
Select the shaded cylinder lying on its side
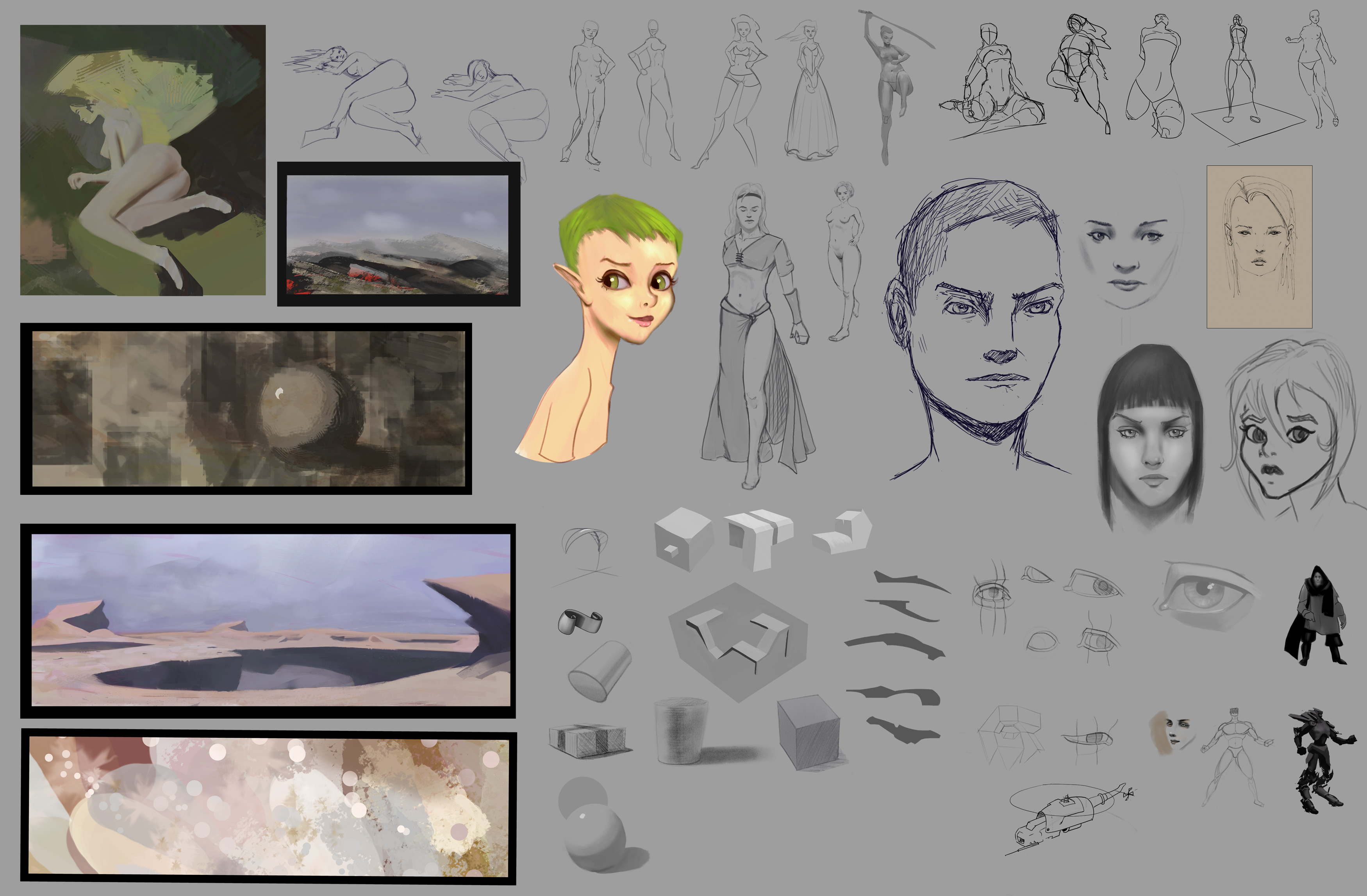click(600, 671)
